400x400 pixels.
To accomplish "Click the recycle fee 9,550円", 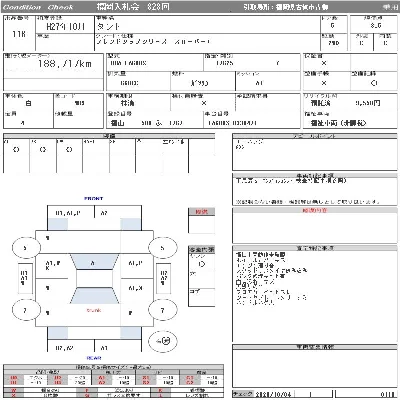I will (x=368, y=103).
